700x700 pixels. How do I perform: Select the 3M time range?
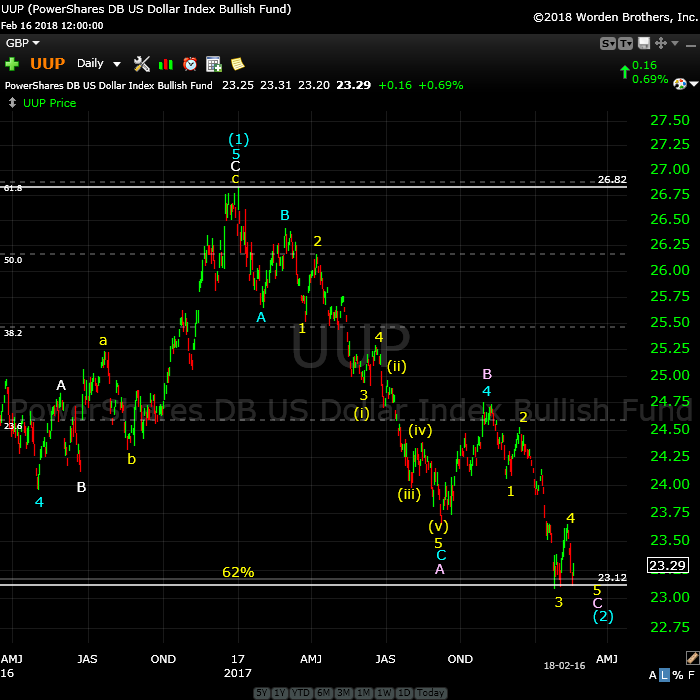click(344, 693)
